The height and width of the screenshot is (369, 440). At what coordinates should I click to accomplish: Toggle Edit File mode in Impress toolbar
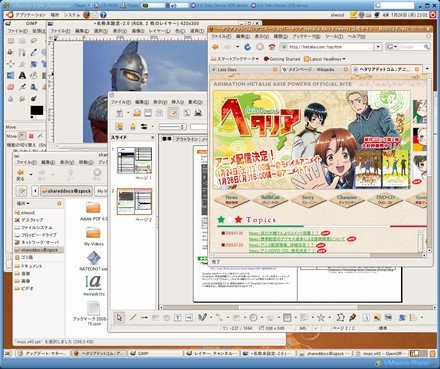point(173,113)
